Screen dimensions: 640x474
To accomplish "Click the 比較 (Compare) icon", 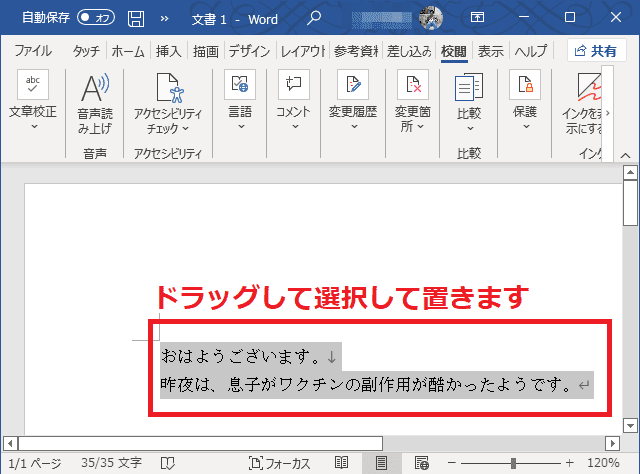I will [468, 88].
